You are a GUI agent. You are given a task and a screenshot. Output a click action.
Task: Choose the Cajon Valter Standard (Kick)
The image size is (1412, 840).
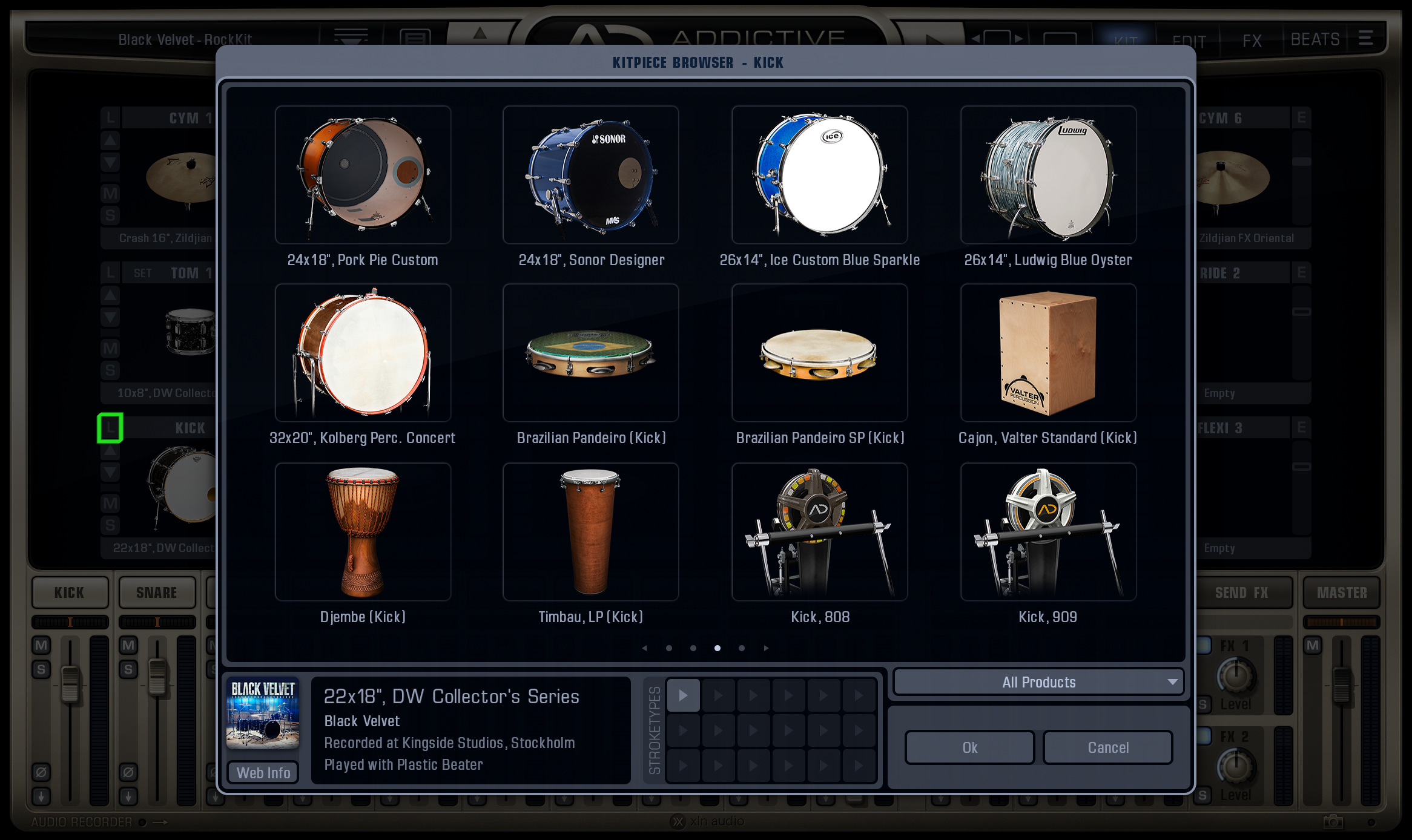tap(1048, 353)
